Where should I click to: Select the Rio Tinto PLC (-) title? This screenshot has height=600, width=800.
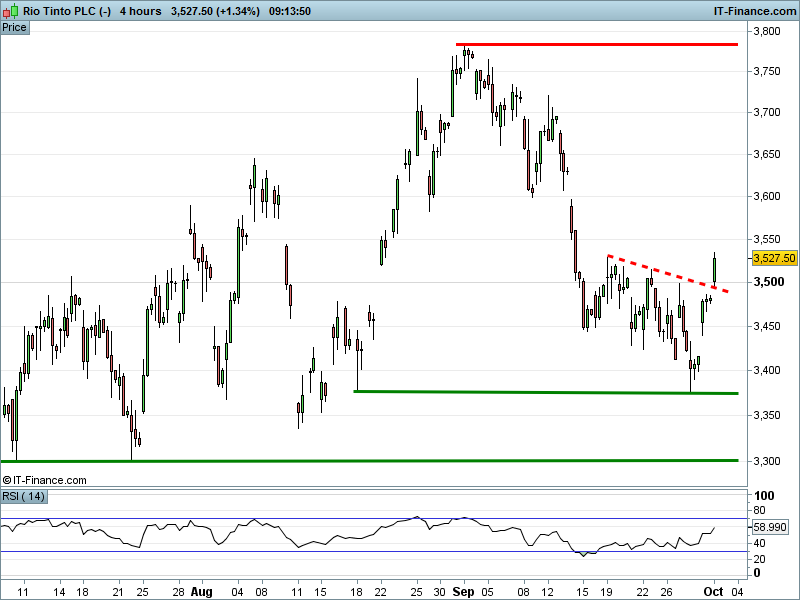point(67,11)
